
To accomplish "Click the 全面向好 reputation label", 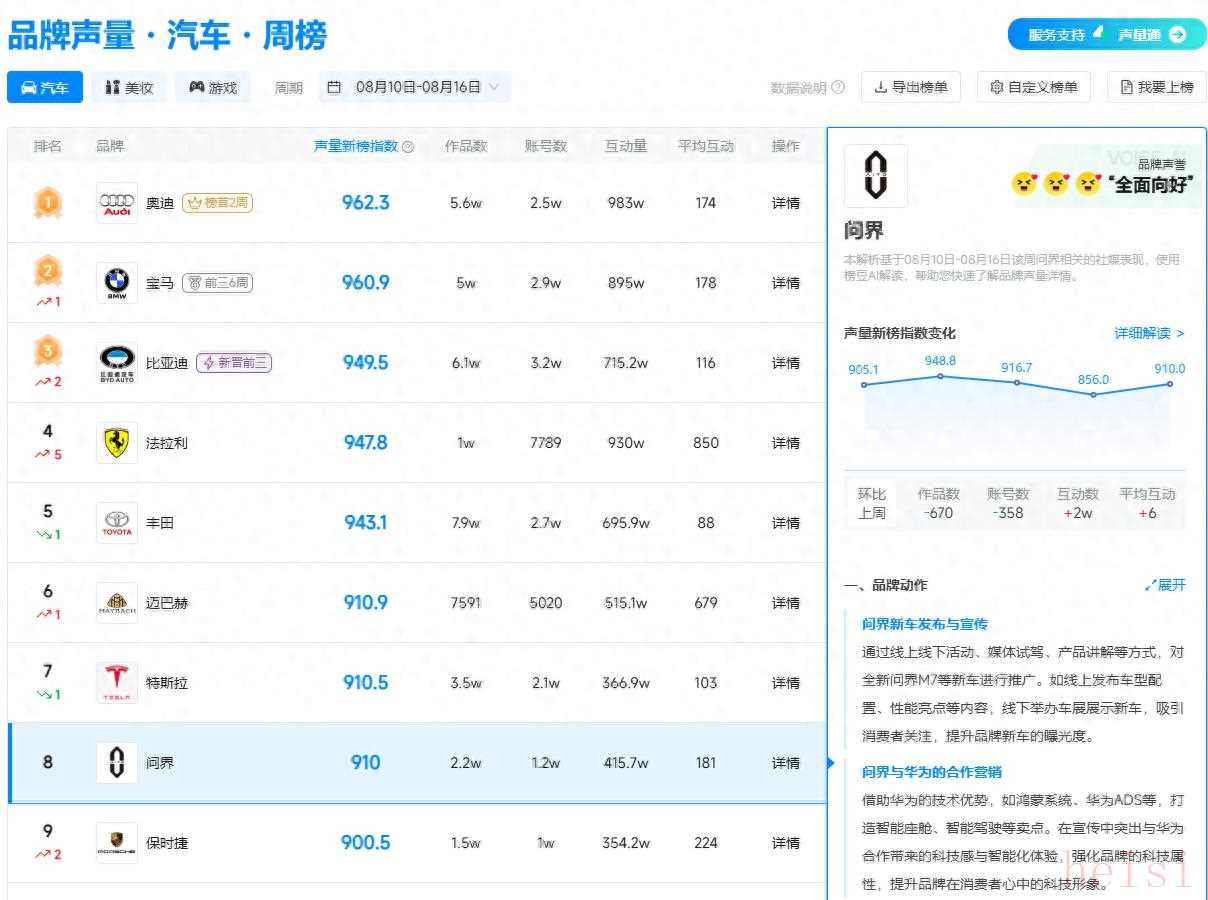I will tap(1152, 185).
